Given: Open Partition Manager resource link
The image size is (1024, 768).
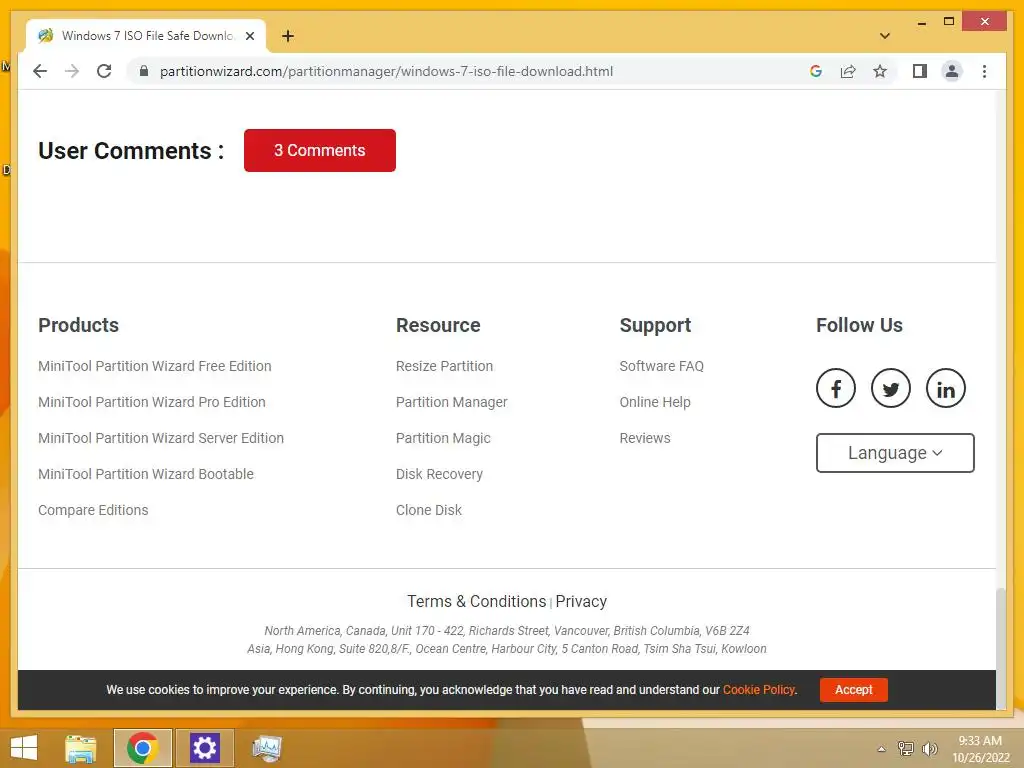Looking at the screenshot, I should (x=451, y=402).
